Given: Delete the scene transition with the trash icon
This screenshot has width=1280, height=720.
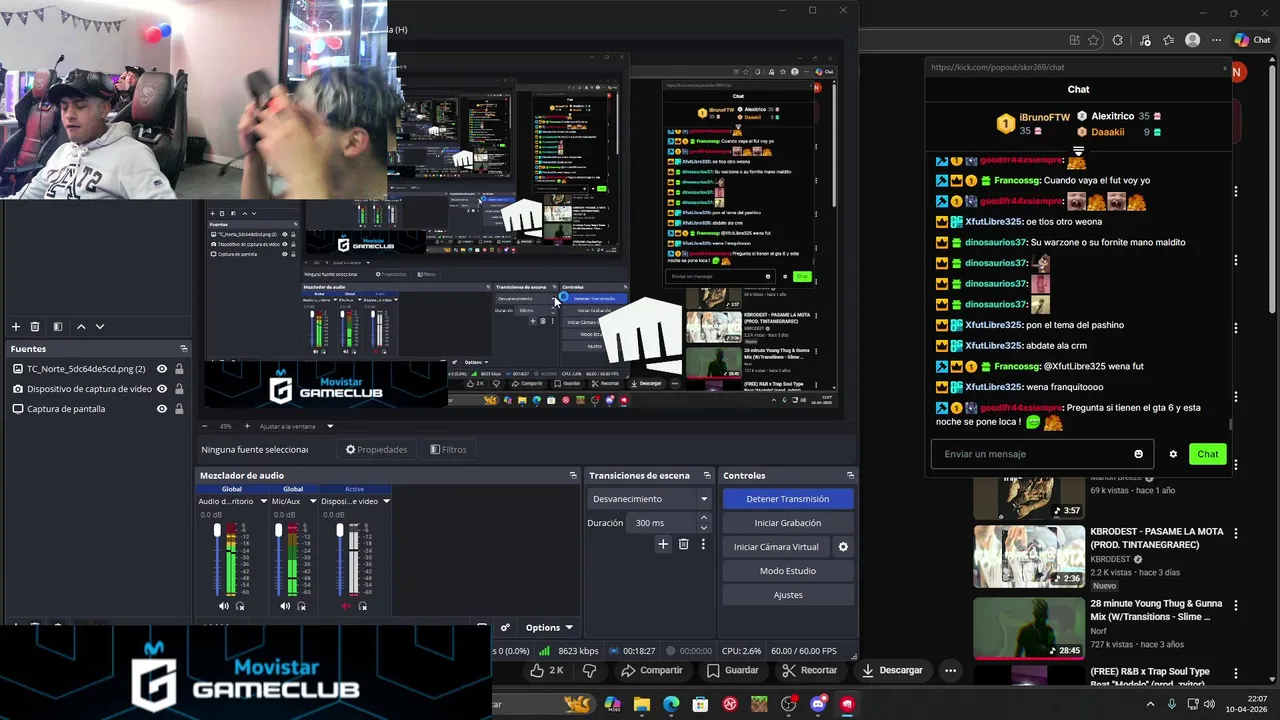Looking at the screenshot, I should pos(683,544).
